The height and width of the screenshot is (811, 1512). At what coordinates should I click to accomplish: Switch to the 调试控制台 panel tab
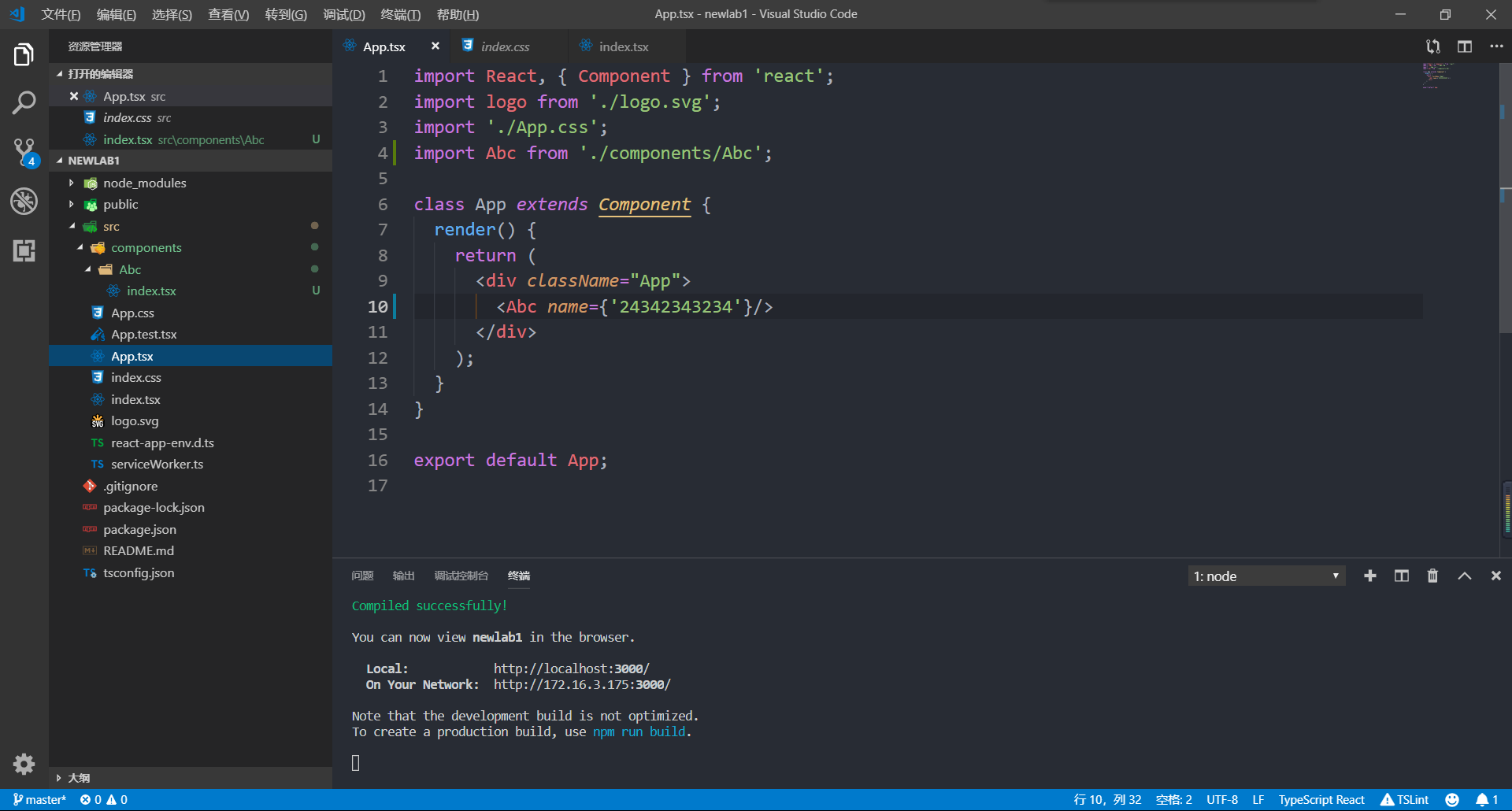pos(461,576)
